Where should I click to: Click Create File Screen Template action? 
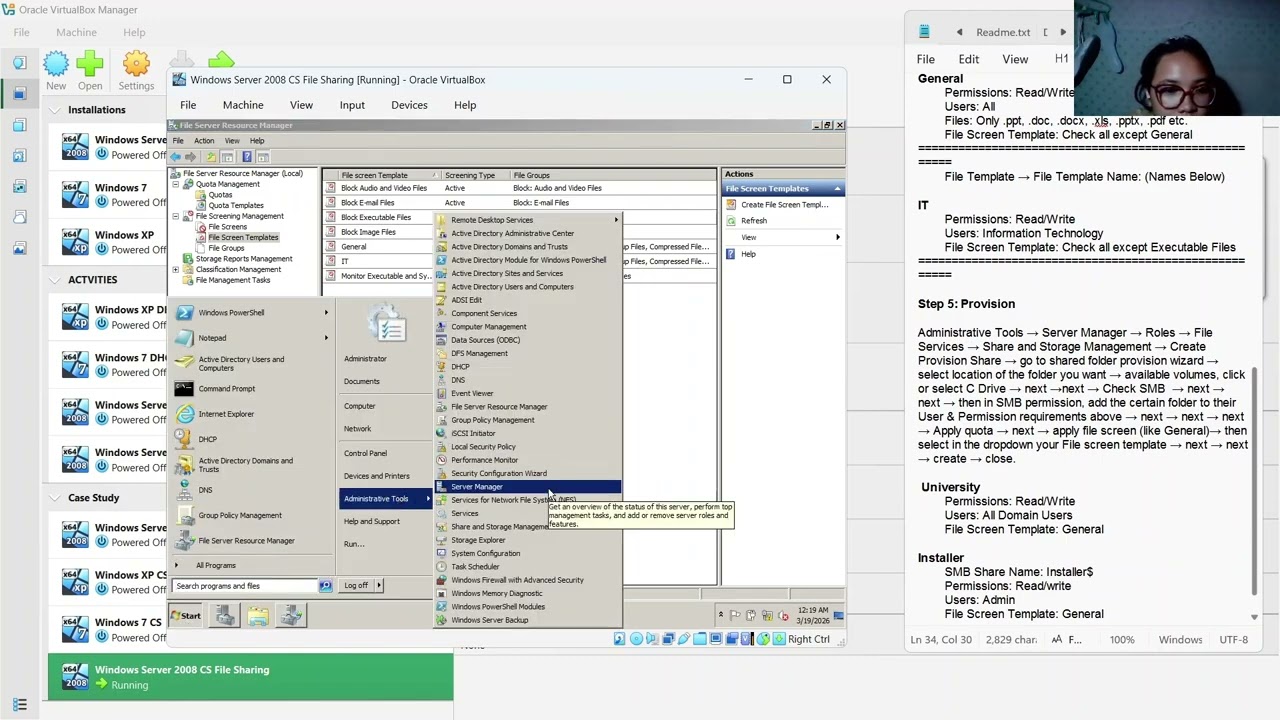click(784, 205)
